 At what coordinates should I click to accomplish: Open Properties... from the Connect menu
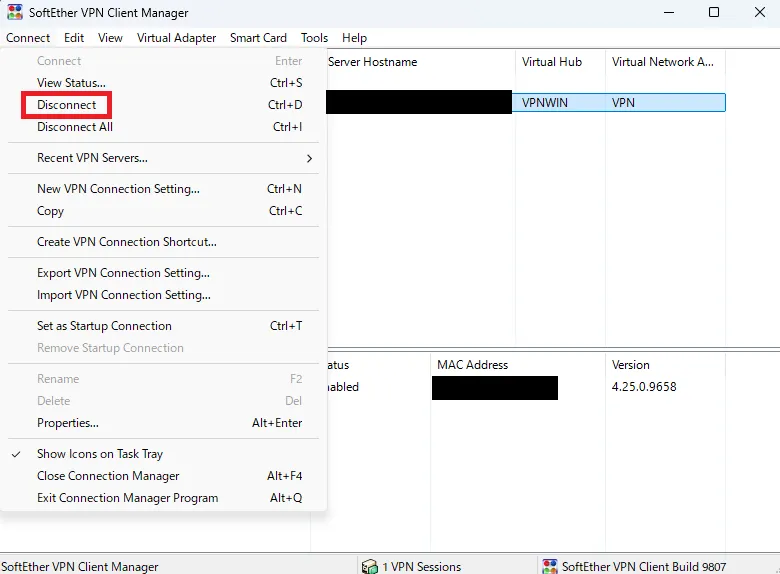click(x=164, y=423)
